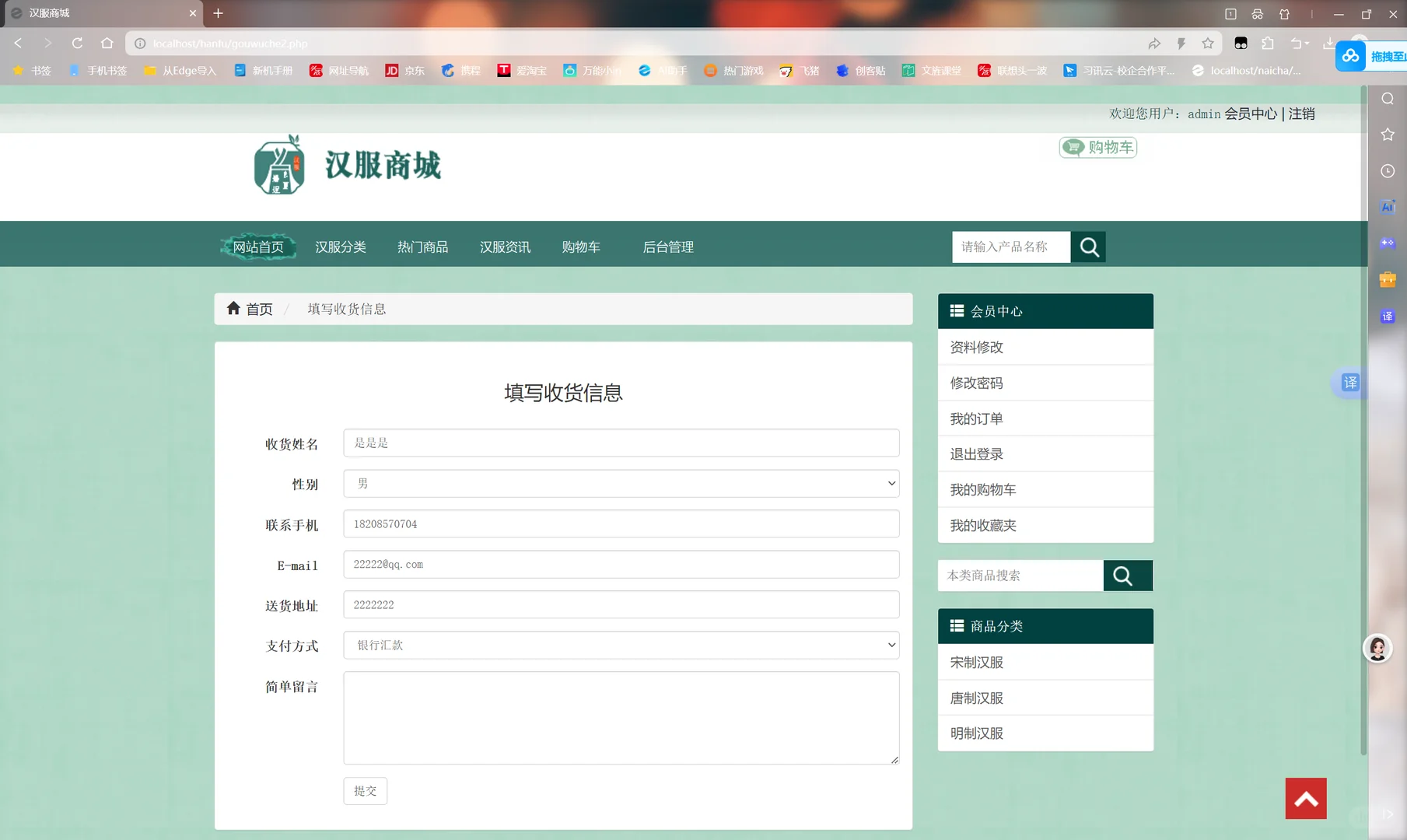This screenshot has width=1407, height=840.
Task: Go to the browser home page
Action: click(x=107, y=44)
